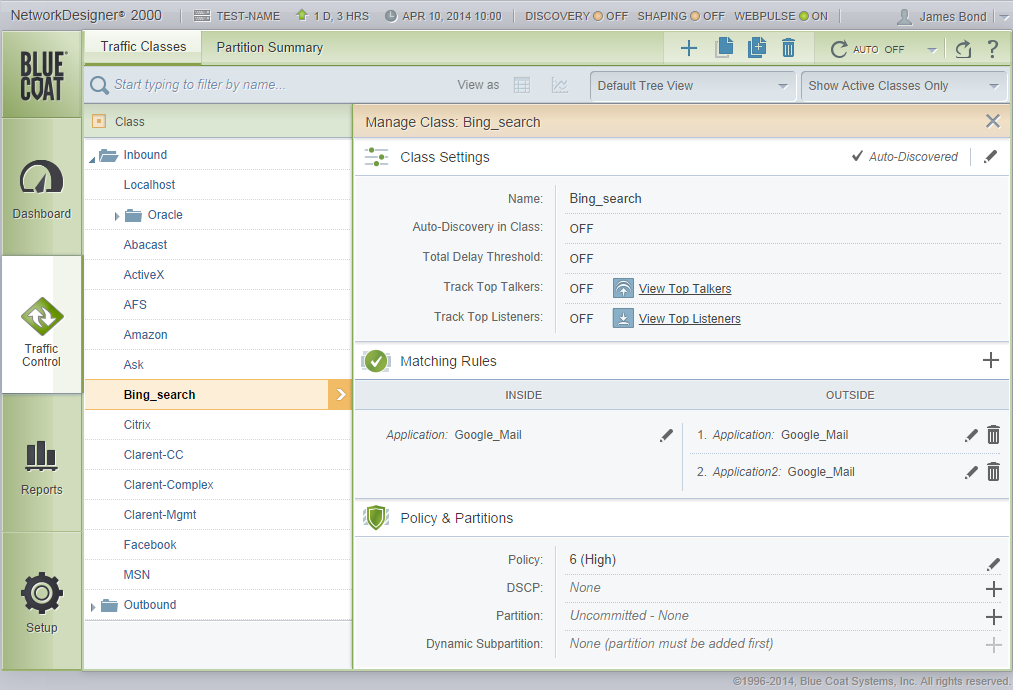Click the View Top Listeners link

tap(689, 319)
